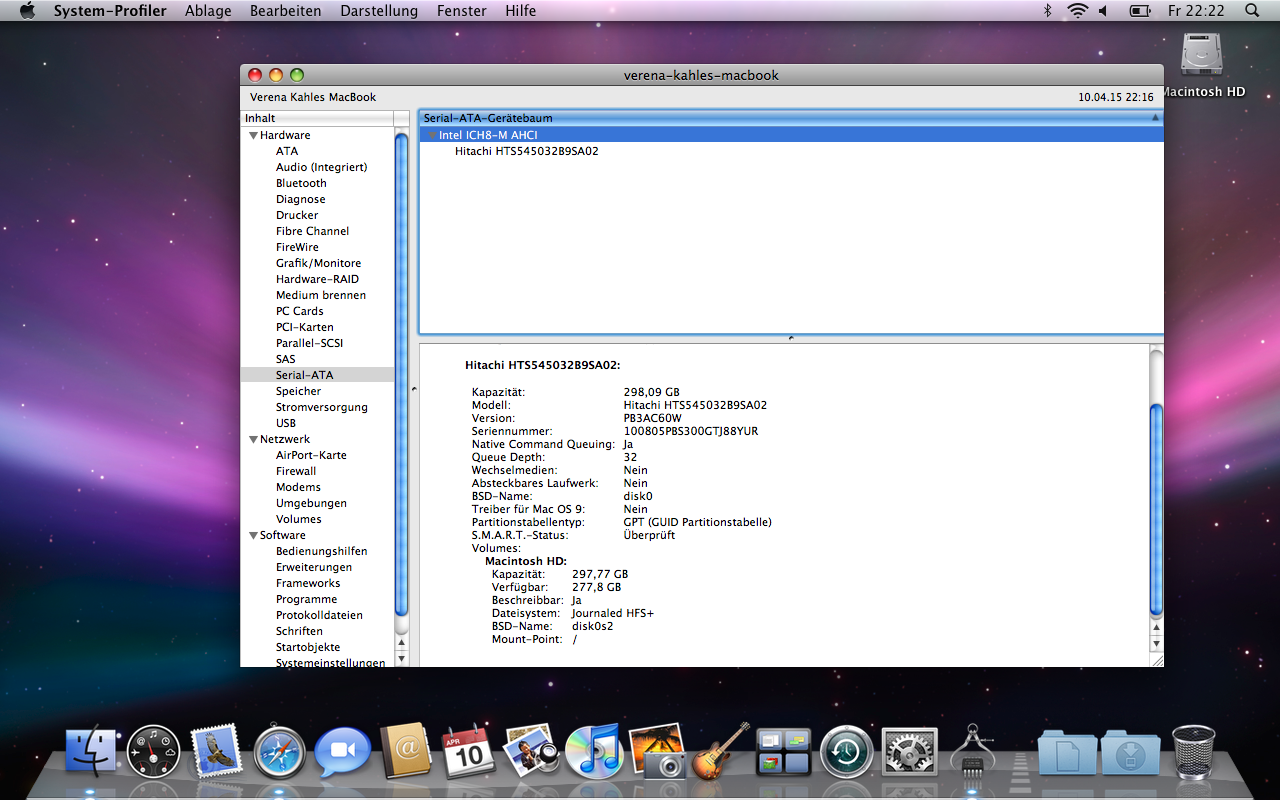The width and height of the screenshot is (1280, 800).
Task: Open Mail app in Dock
Action: point(216,750)
